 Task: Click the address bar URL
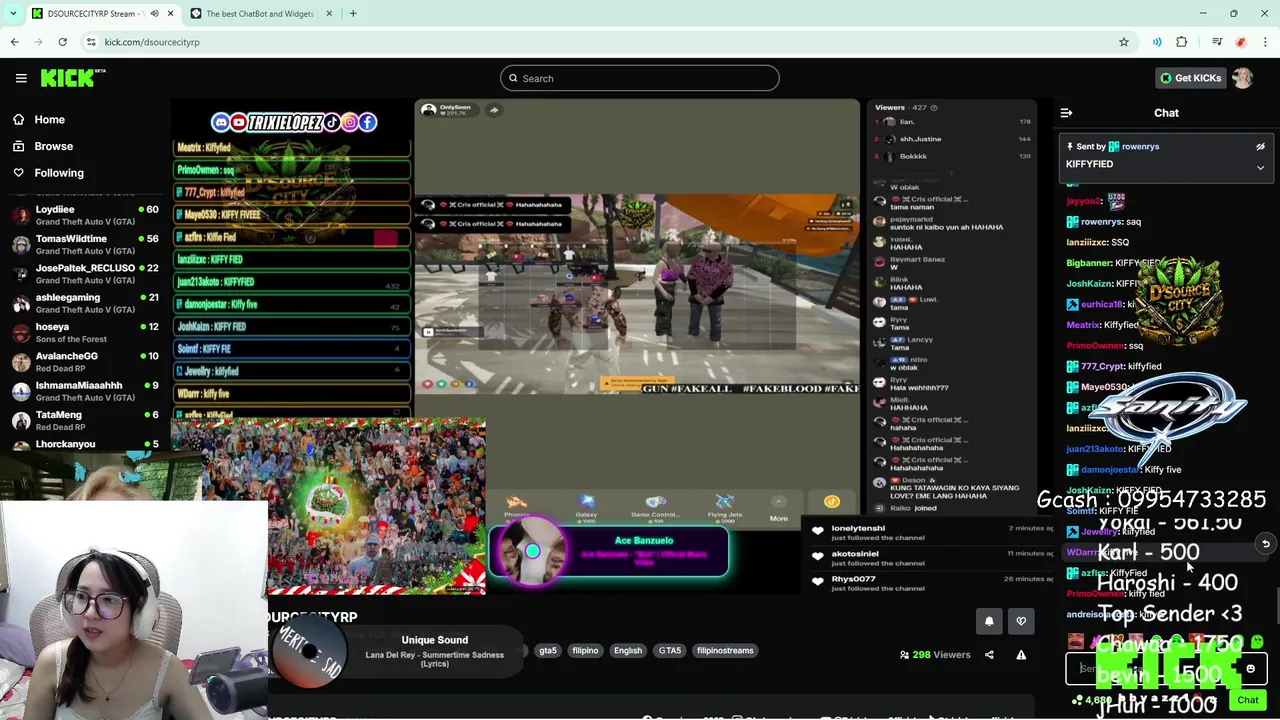click(152, 42)
